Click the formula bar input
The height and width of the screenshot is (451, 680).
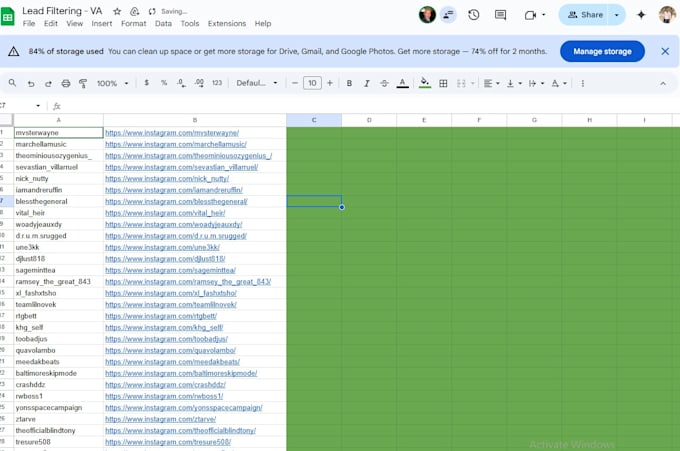tap(369, 105)
